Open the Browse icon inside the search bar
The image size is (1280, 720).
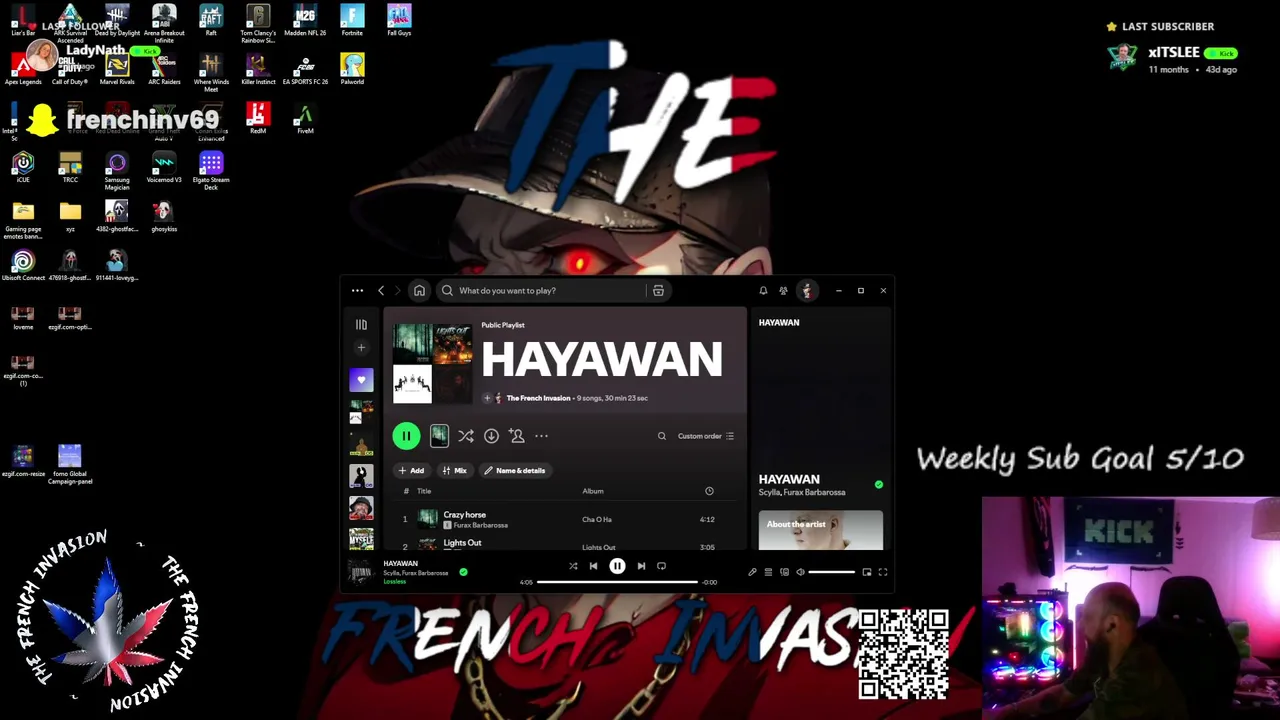click(x=658, y=291)
